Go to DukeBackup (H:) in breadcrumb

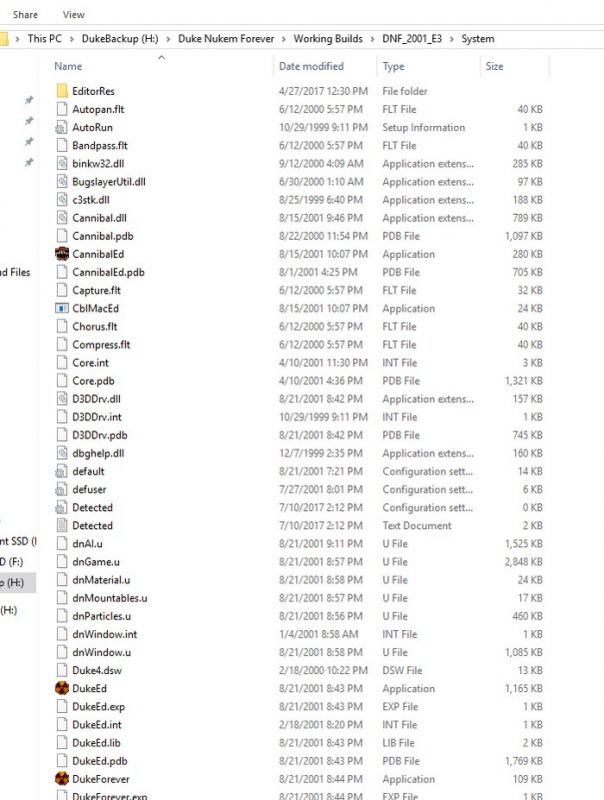click(x=120, y=39)
